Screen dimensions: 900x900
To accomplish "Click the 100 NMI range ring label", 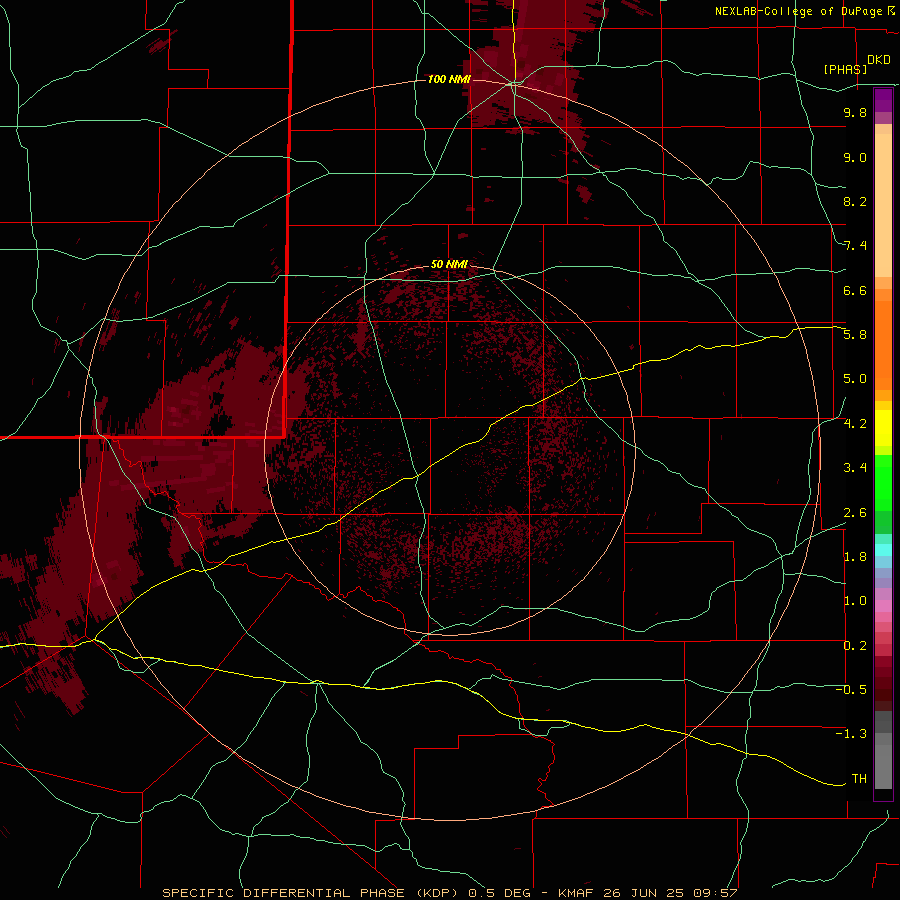I will [x=449, y=79].
